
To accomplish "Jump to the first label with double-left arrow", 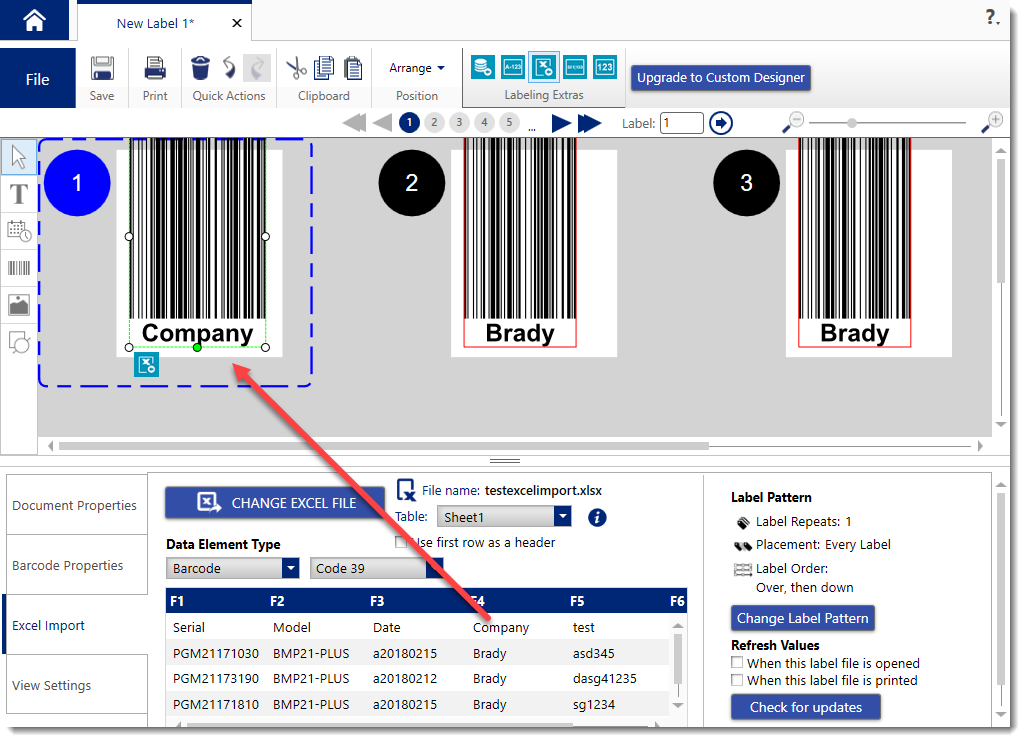I will [354, 123].
